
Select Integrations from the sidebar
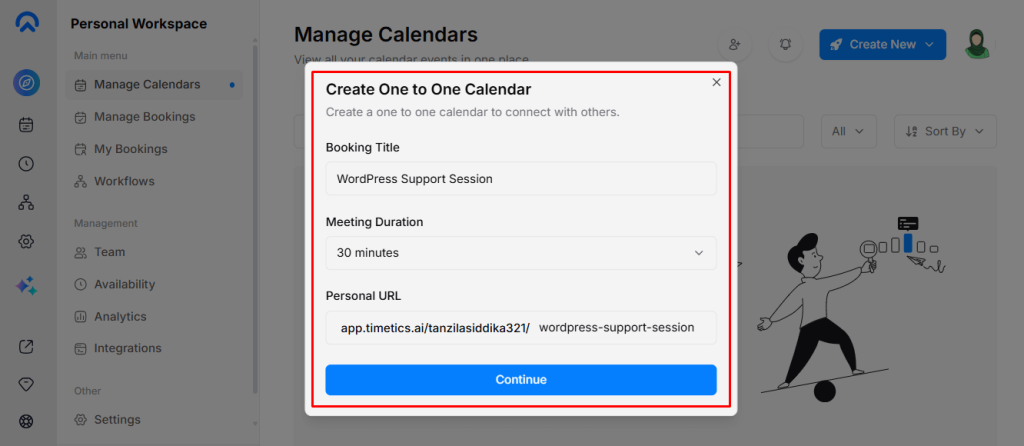(127, 349)
